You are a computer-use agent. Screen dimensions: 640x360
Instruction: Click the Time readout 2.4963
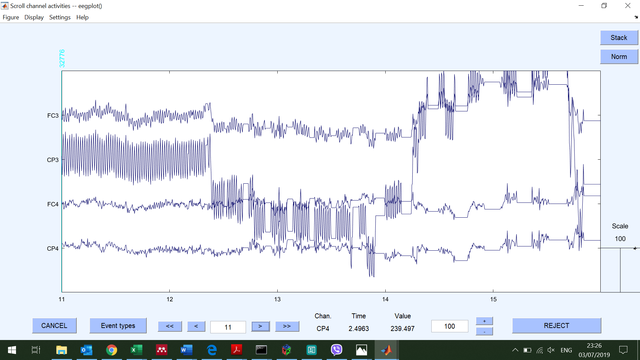358,328
